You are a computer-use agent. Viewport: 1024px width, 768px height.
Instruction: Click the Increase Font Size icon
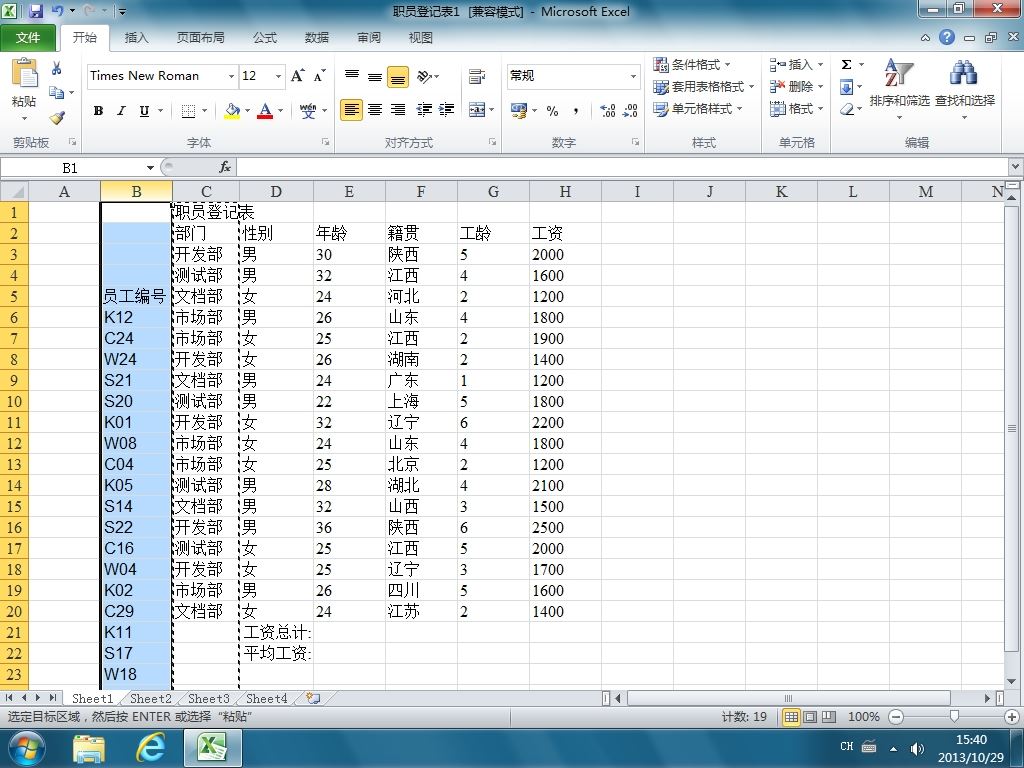(297, 76)
